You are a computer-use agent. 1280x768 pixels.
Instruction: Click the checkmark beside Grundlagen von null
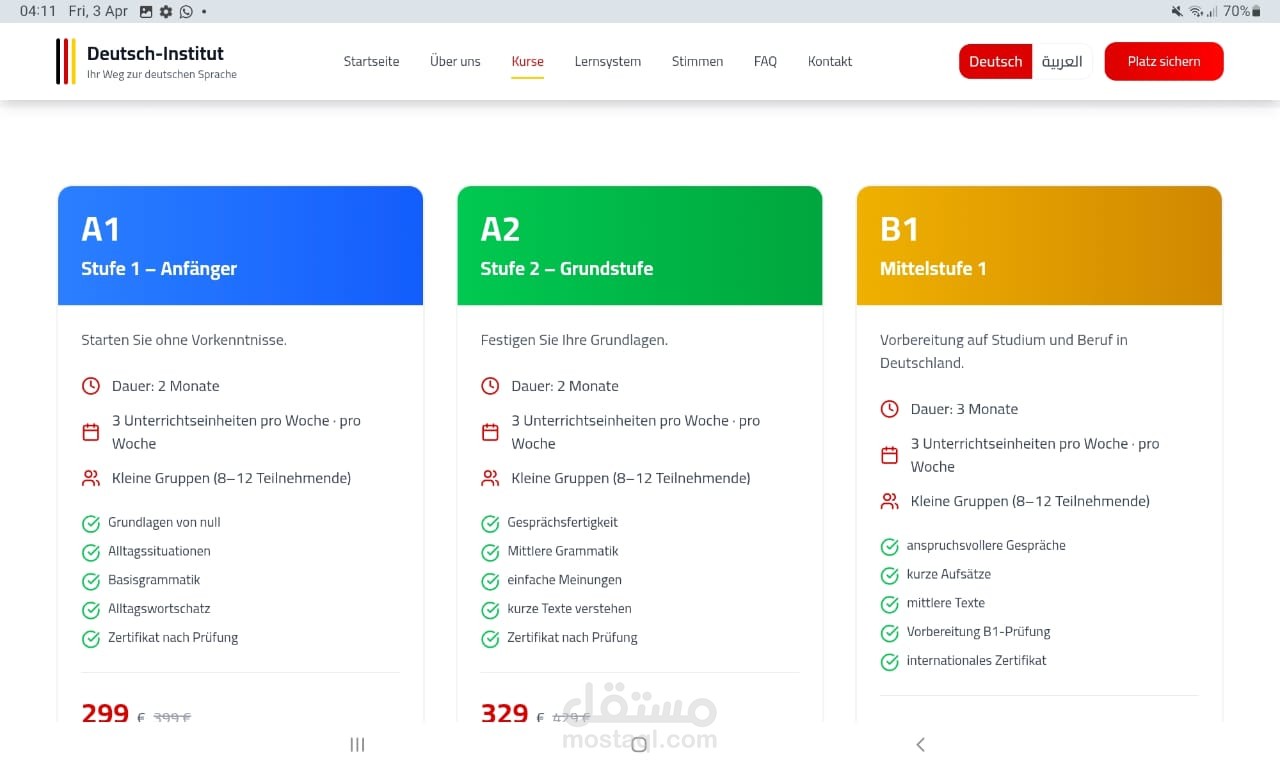click(91, 523)
